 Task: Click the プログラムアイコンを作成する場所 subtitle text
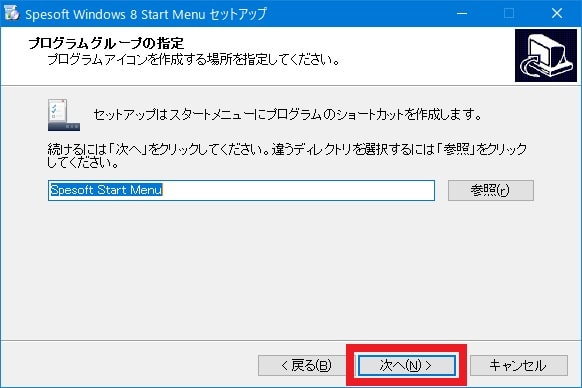pyautogui.click(x=193, y=59)
